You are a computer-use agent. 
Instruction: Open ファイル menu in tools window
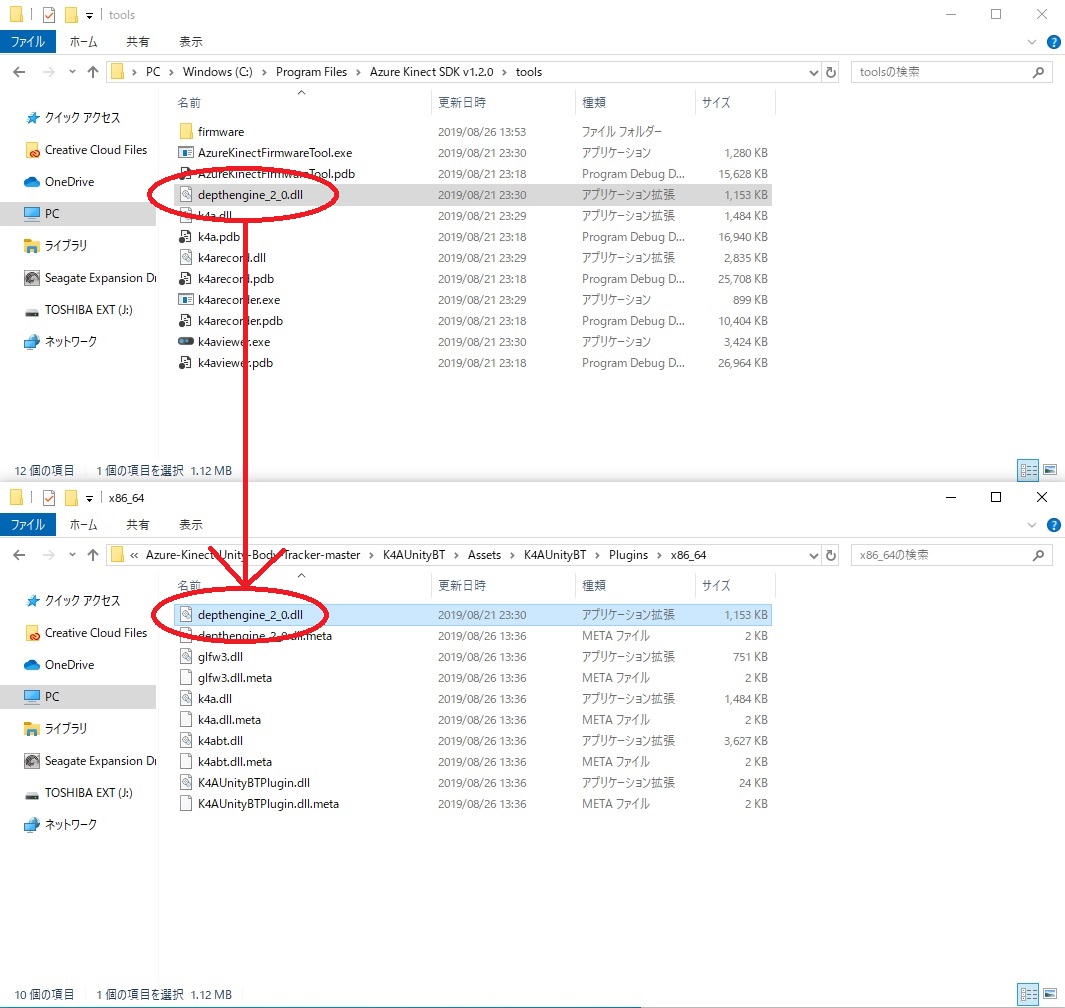[x=28, y=42]
